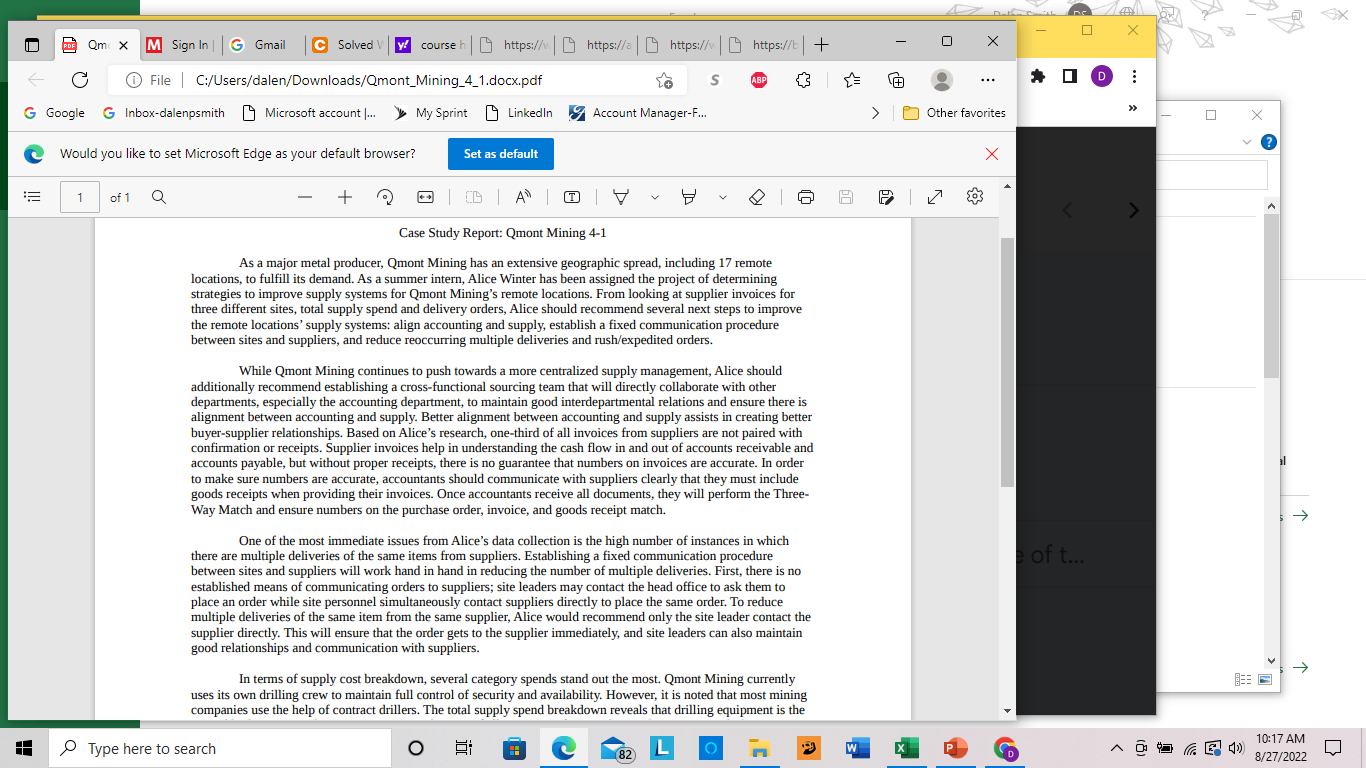Start Read aloud for the PDF
Viewport: 1366px width, 768px height.
(x=524, y=197)
